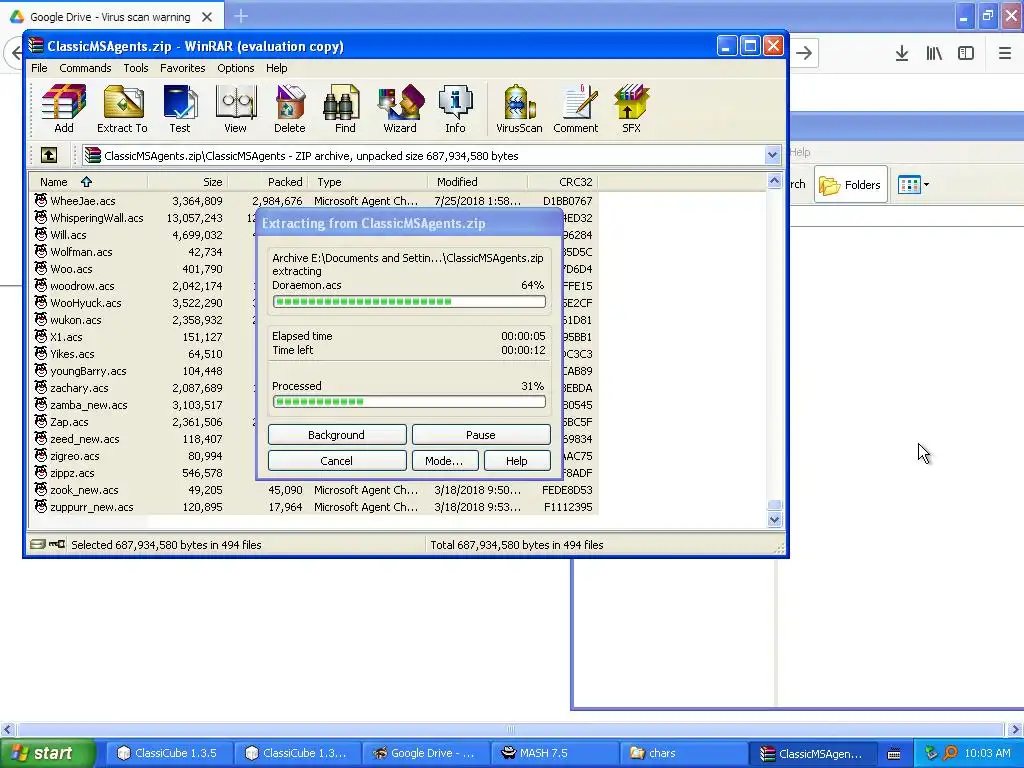
Task: Open the Help menu in WinRAR
Action: 276,68
